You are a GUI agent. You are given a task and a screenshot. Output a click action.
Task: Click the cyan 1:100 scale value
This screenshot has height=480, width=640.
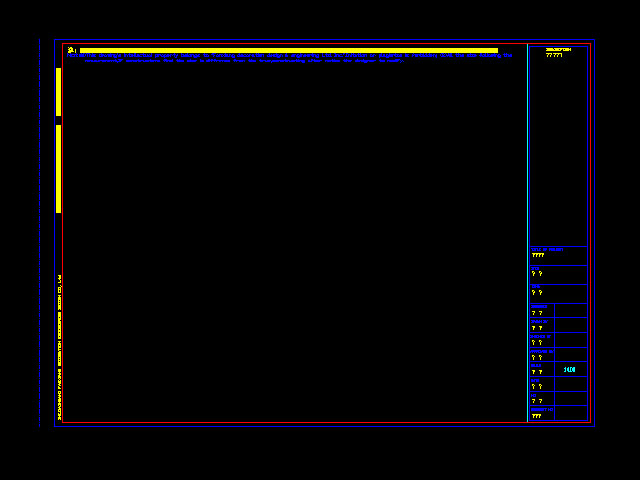(569, 370)
